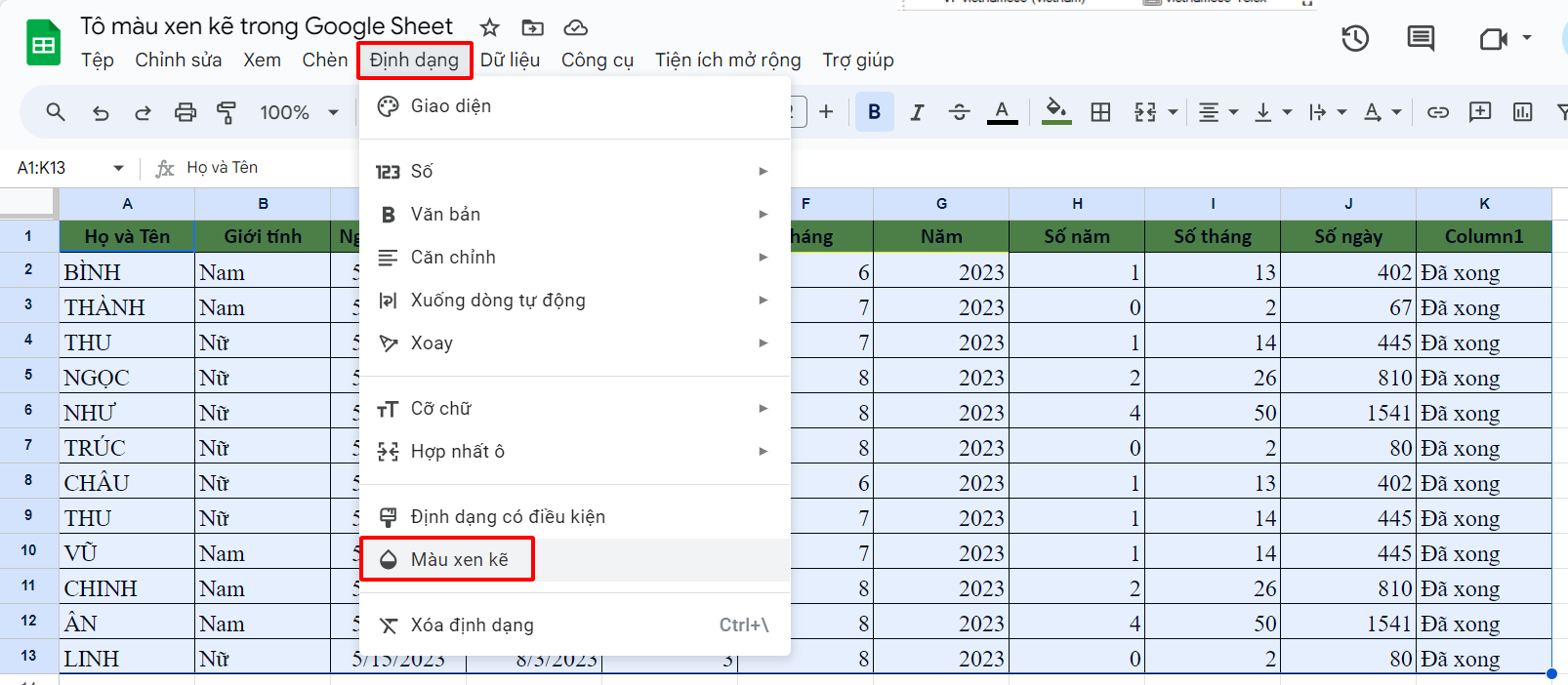
Task: Open the Google Sheets home icon
Action: [43, 43]
